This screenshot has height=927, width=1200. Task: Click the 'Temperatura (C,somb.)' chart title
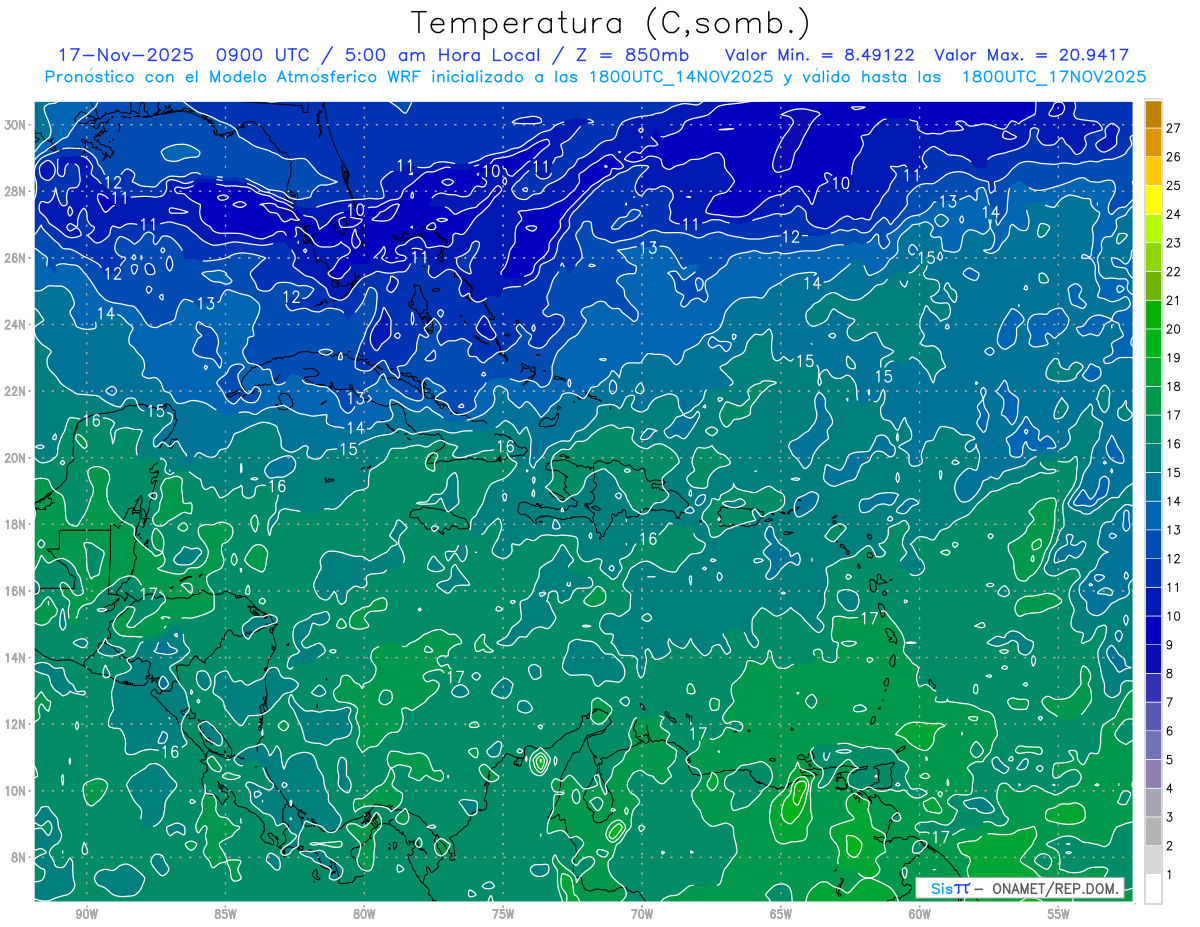pos(611,24)
